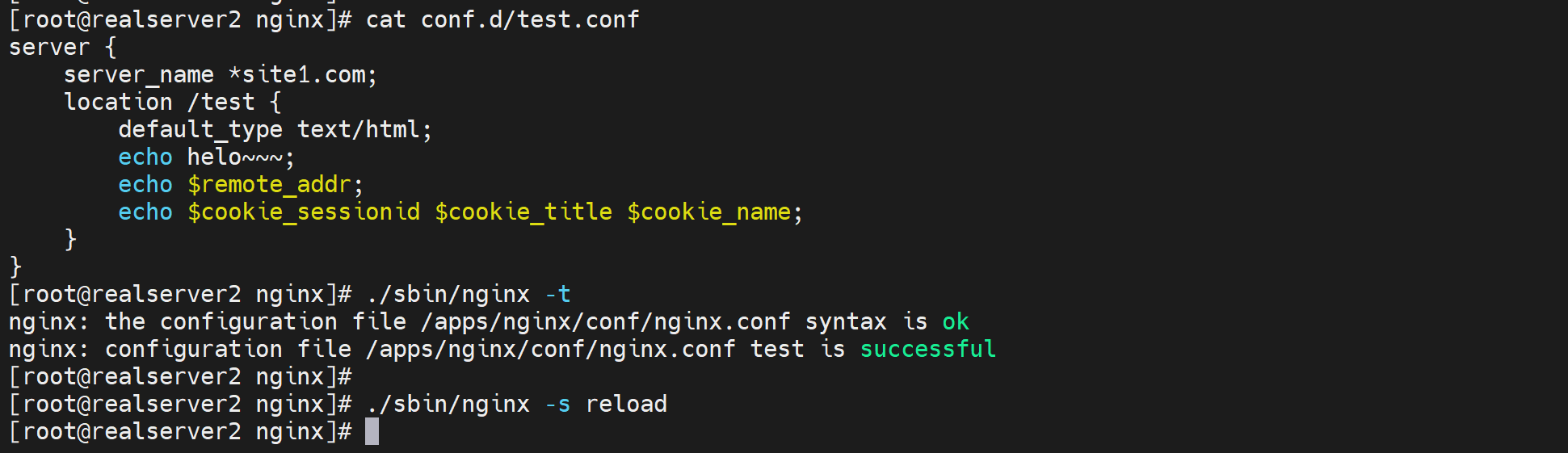Click the default_type directive
The image size is (1568, 453).
click(x=200, y=129)
